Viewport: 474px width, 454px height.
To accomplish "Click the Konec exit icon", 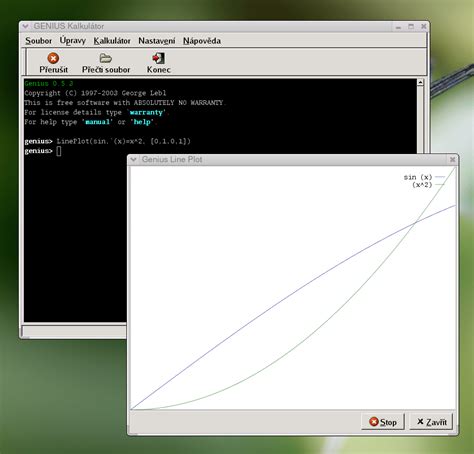I will pos(158,58).
